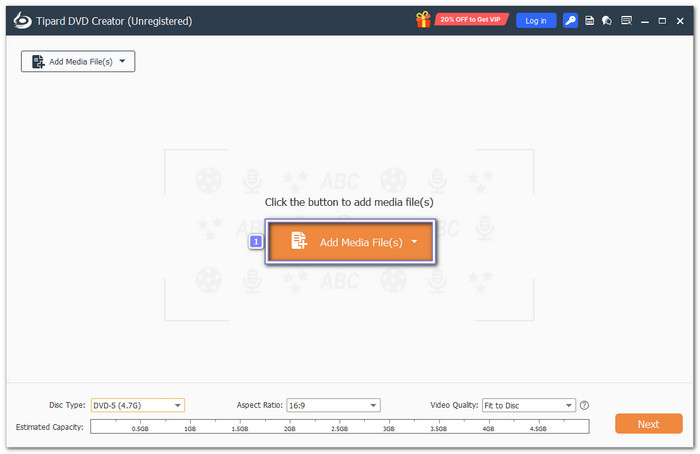Click the Tipard DVD Creator logo icon
The image size is (700, 454).
click(22, 21)
